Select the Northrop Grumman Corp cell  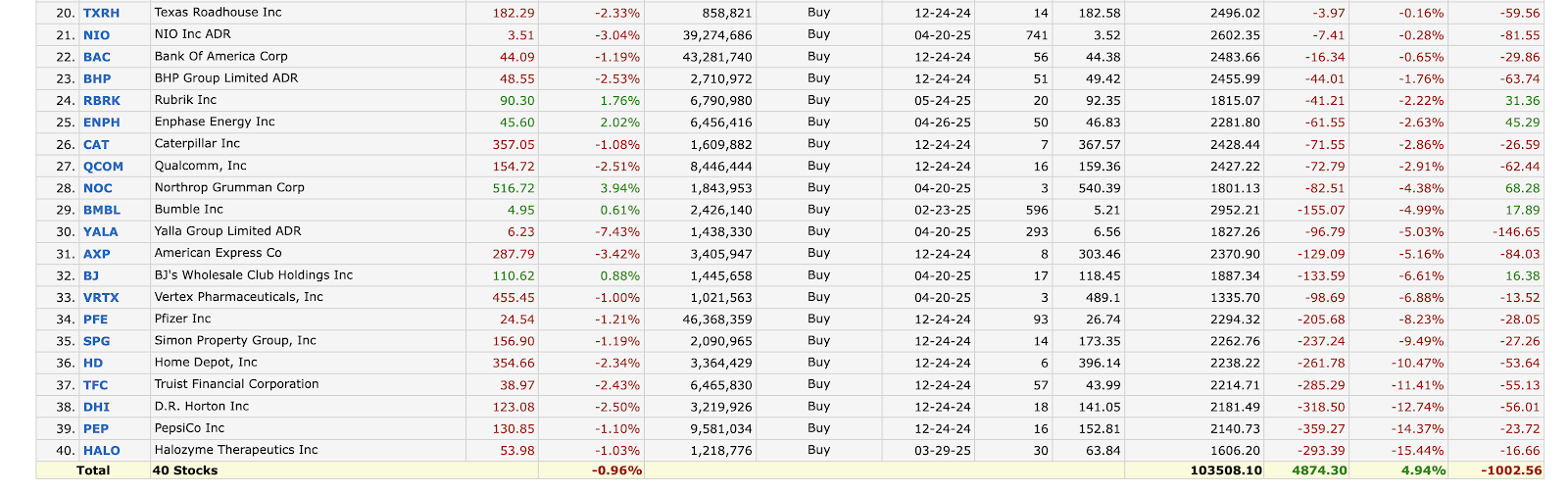click(x=308, y=188)
